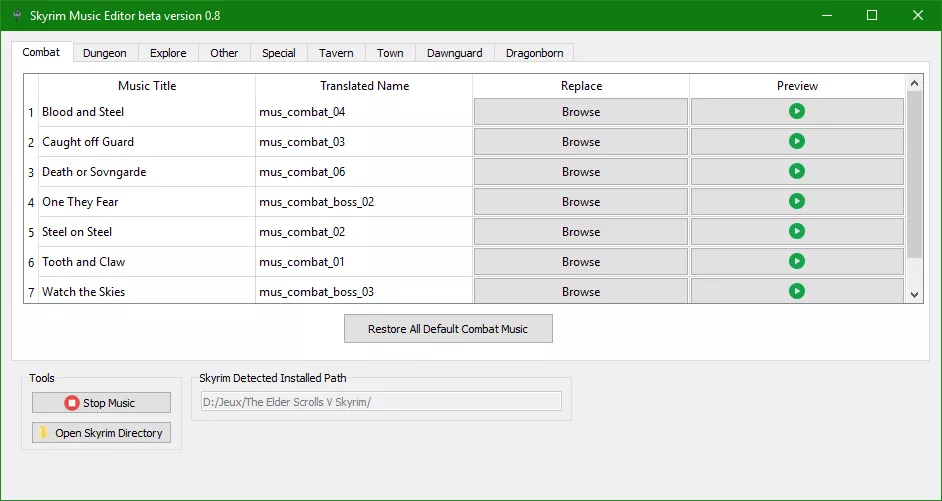
Task: Go to the Dawnguard tab
Action: 455,53
